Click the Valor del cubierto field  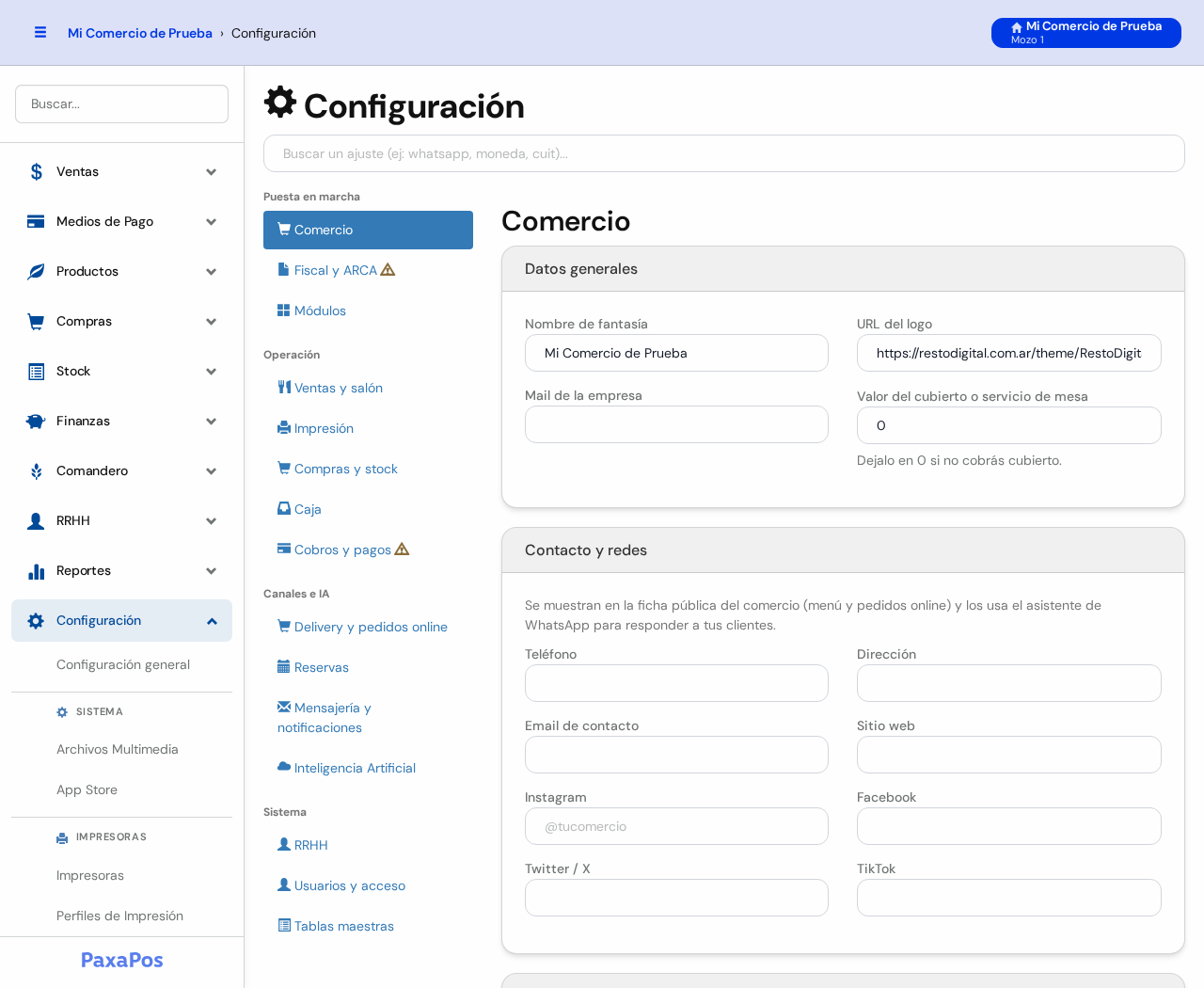tap(1009, 425)
